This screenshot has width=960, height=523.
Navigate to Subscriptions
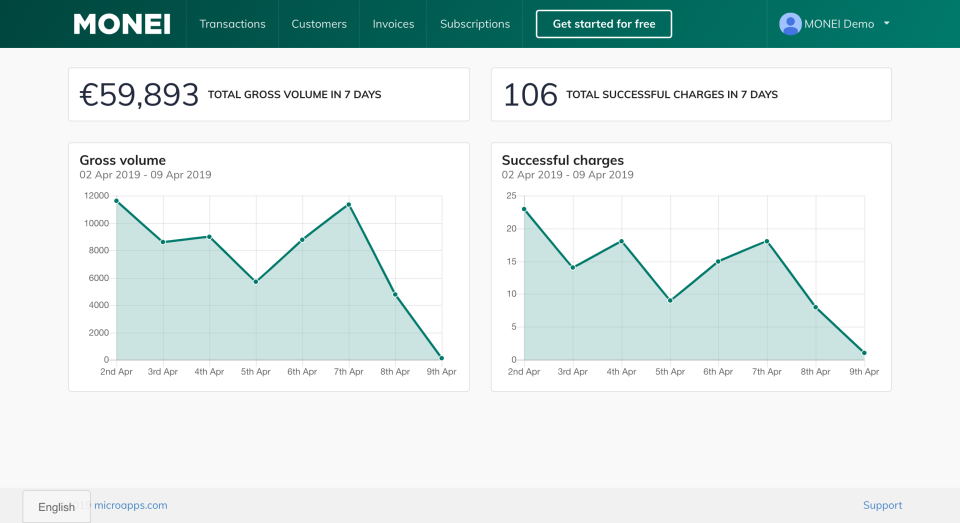point(475,24)
